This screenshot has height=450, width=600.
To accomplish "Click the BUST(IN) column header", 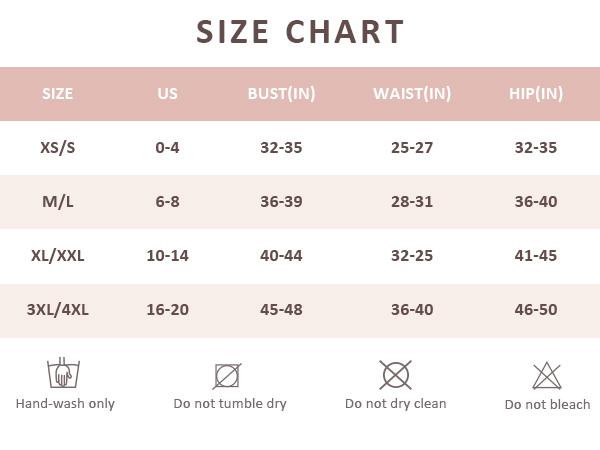I will click(x=281, y=94).
